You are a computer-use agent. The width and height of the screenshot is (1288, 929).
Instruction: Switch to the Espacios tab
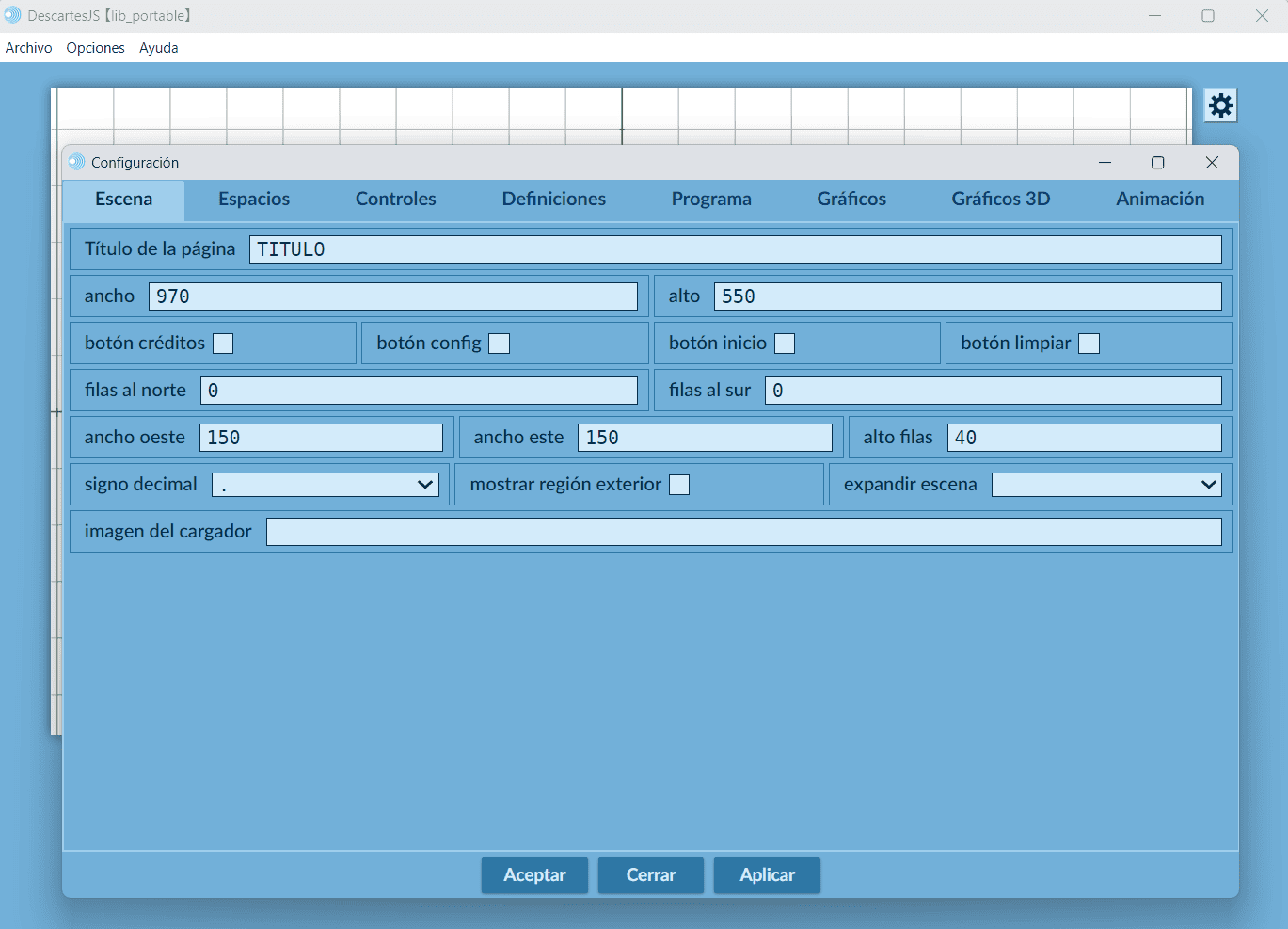coord(254,199)
